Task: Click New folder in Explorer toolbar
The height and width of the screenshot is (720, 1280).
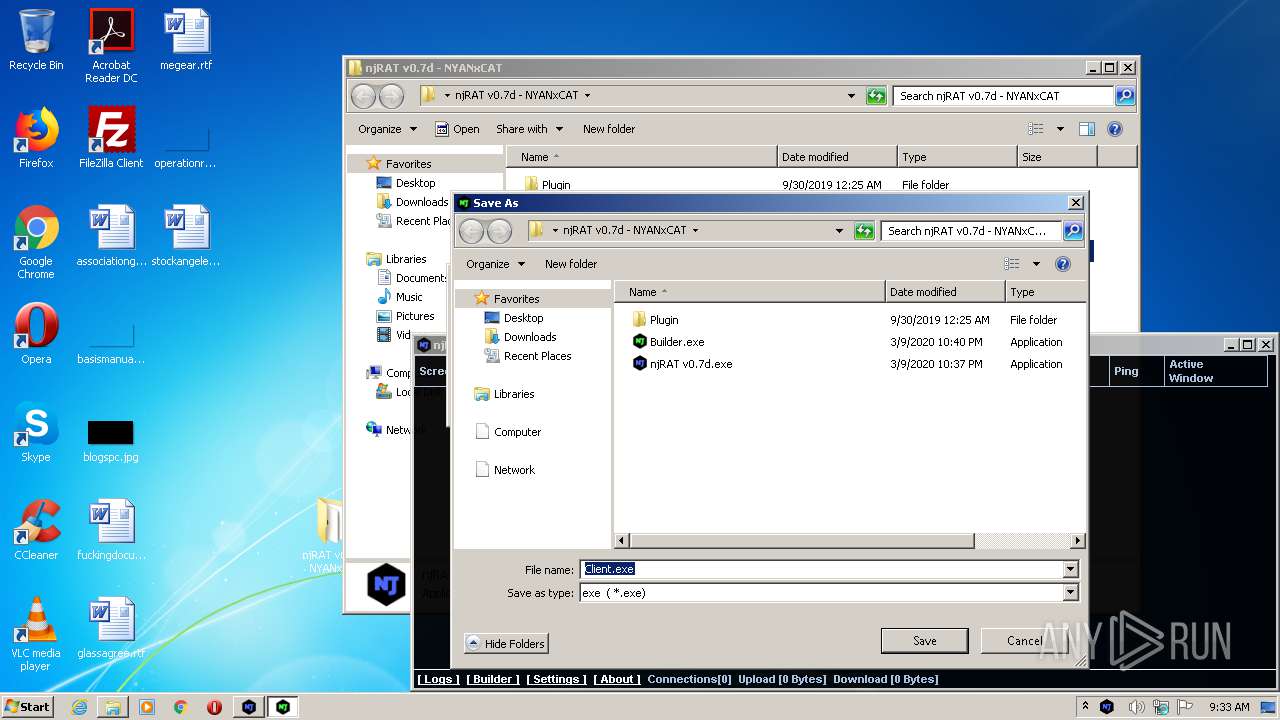Action: [609, 129]
